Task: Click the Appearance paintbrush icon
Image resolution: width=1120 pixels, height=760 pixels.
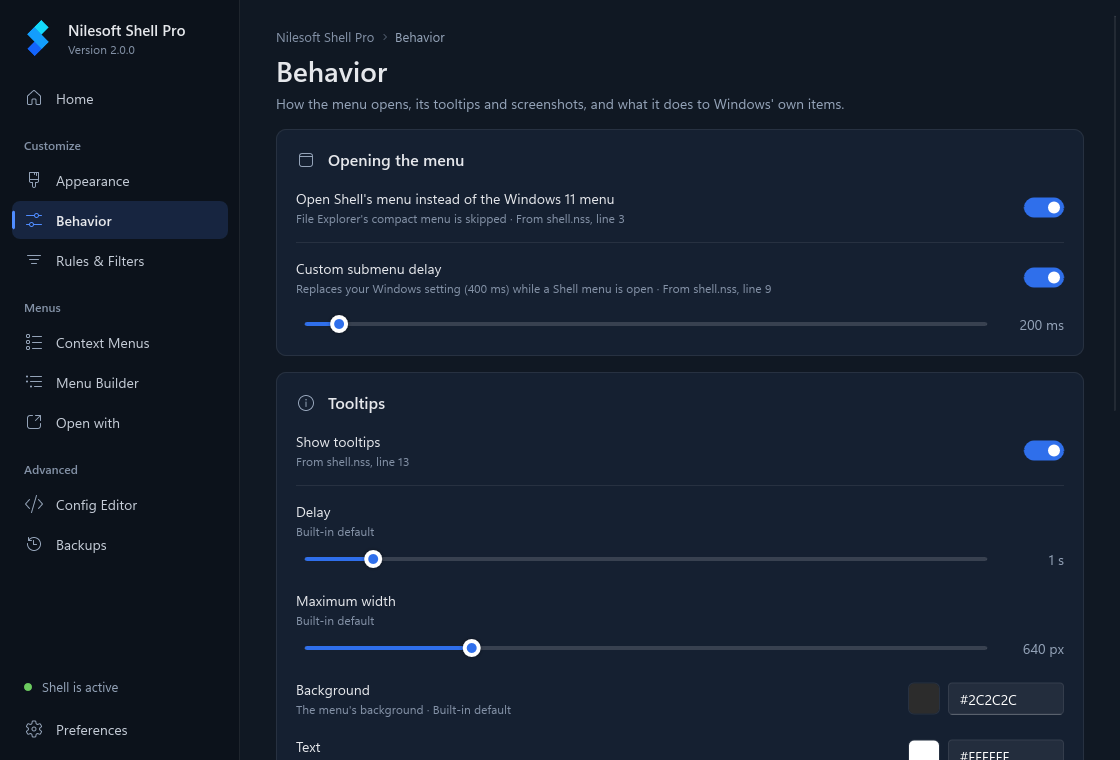Action: pos(34,180)
